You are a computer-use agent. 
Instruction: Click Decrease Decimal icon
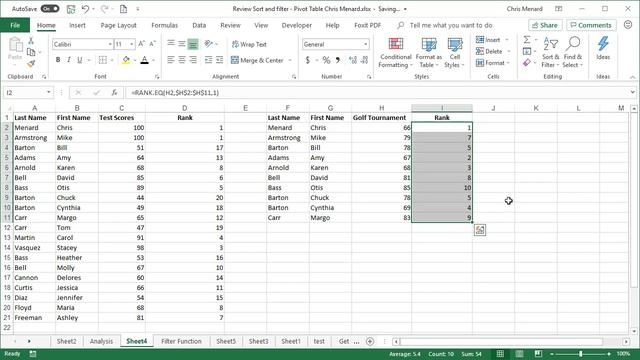365,60
